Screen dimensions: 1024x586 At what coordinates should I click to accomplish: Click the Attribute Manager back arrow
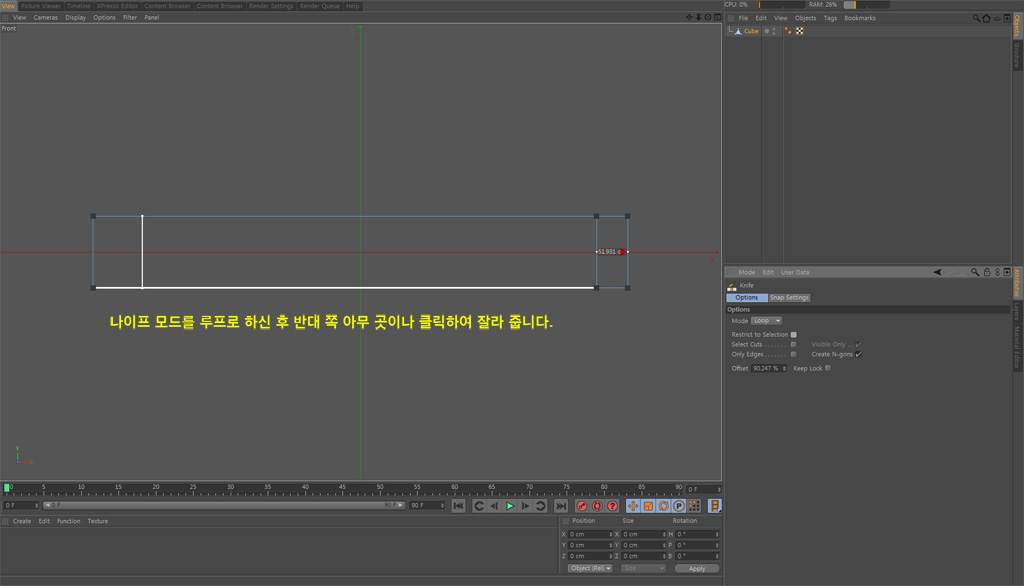937,272
